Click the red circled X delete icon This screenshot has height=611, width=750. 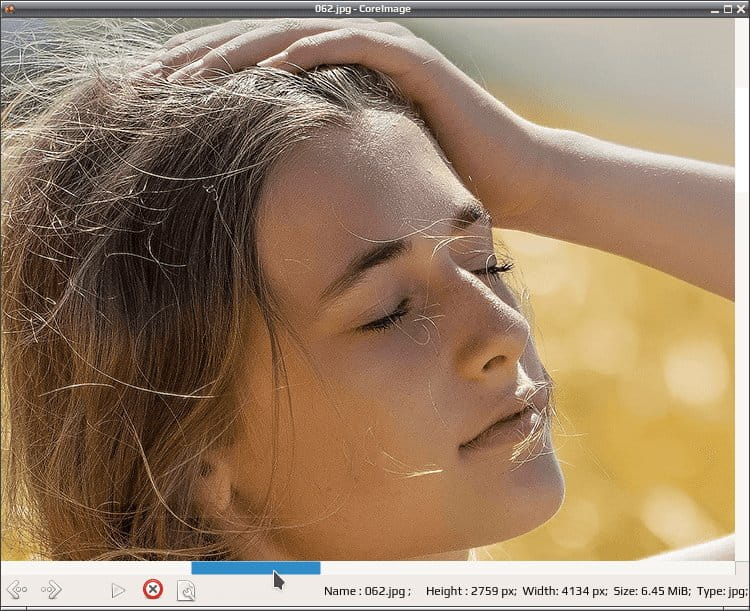(x=153, y=589)
